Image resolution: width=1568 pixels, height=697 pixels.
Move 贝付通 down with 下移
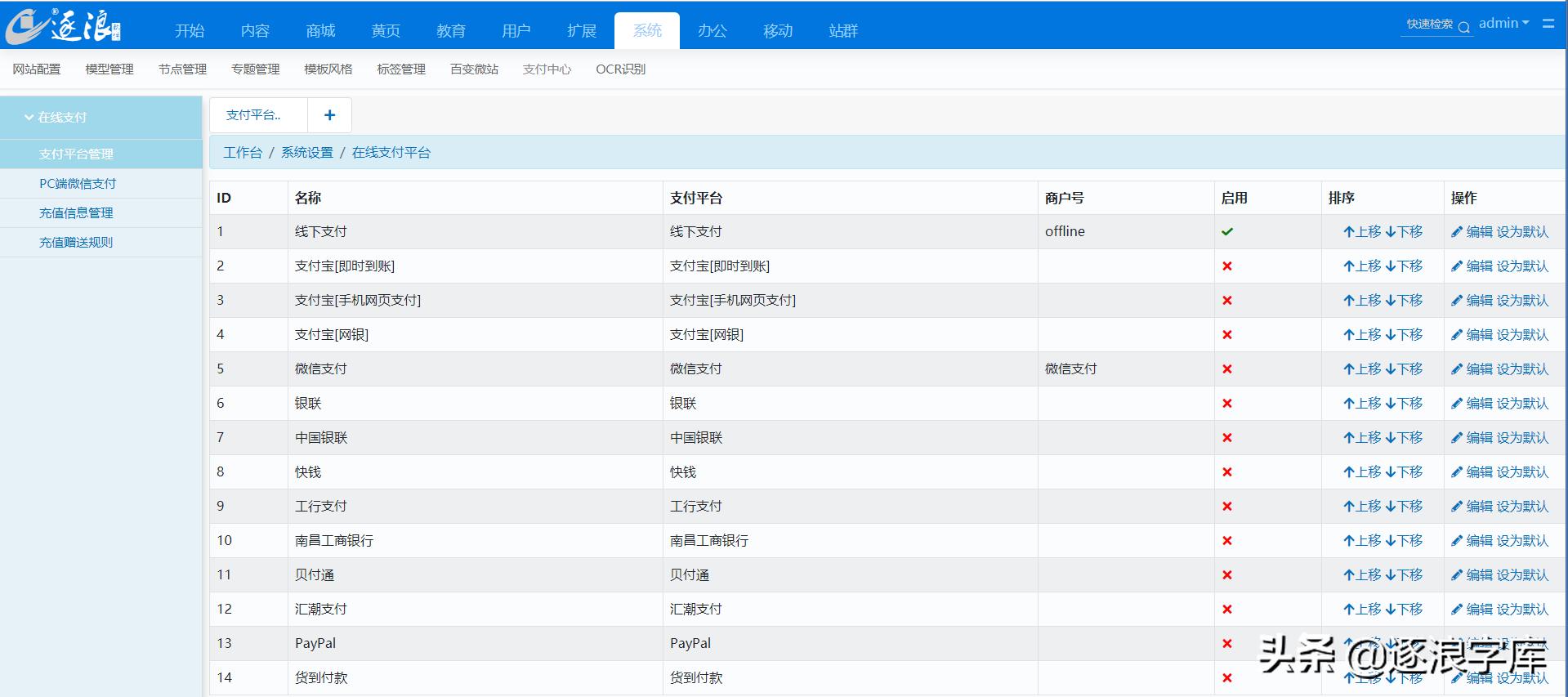(1404, 575)
